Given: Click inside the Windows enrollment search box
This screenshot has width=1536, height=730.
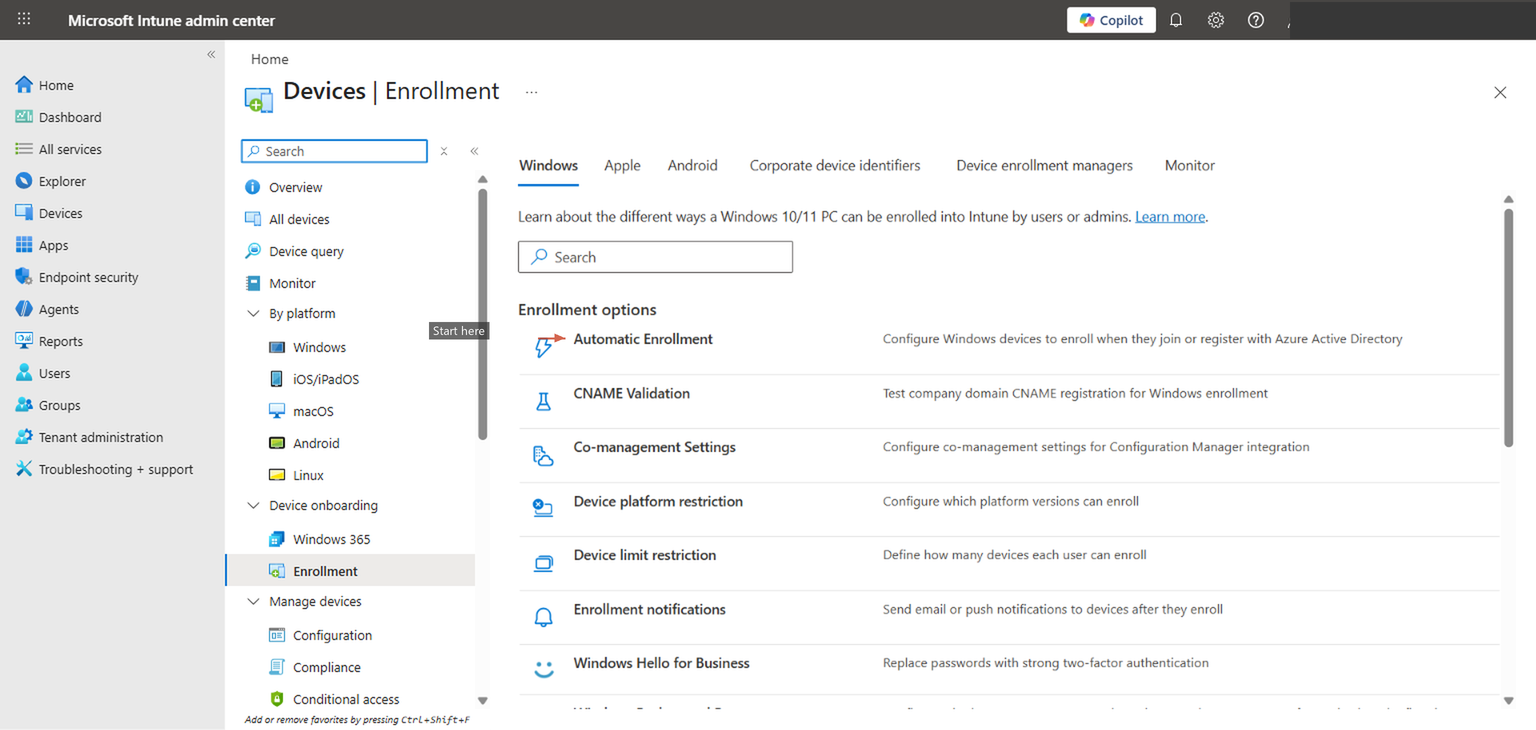Looking at the screenshot, I should 655,256.
